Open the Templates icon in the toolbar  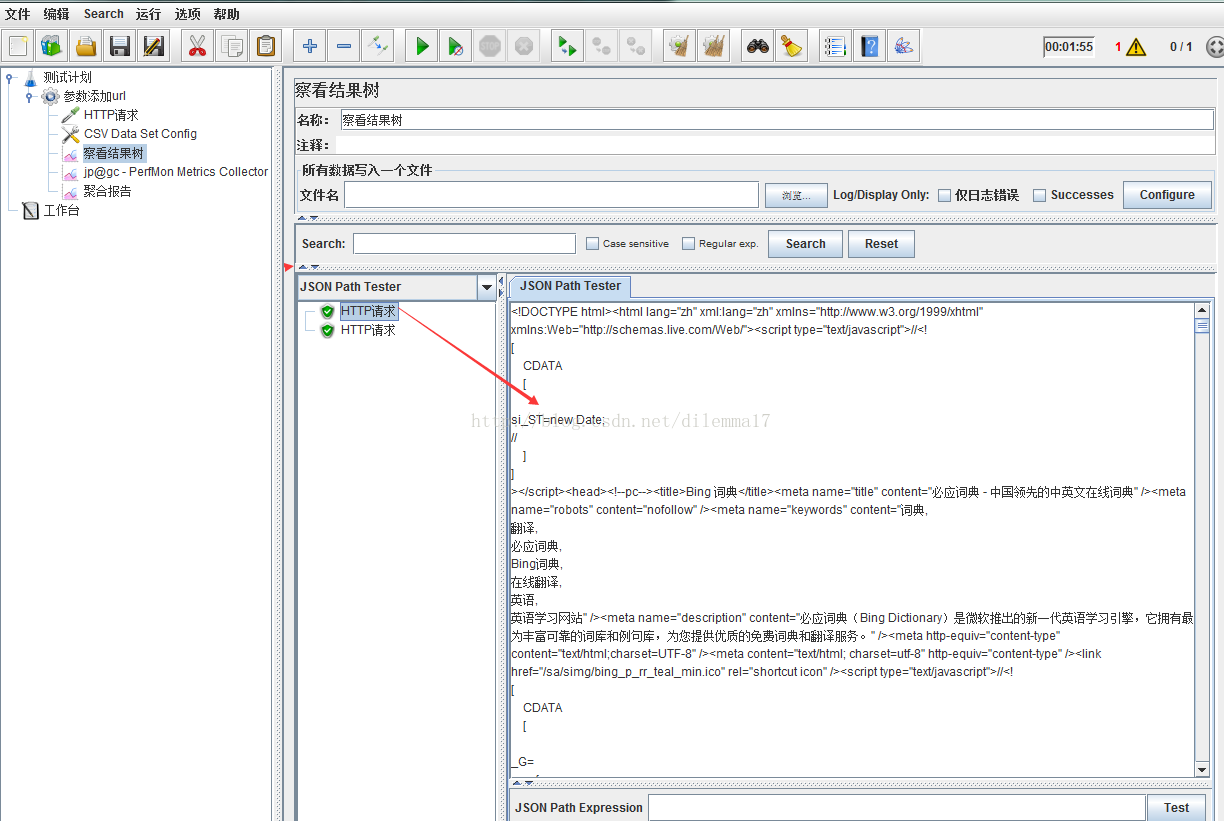[52, 46]
